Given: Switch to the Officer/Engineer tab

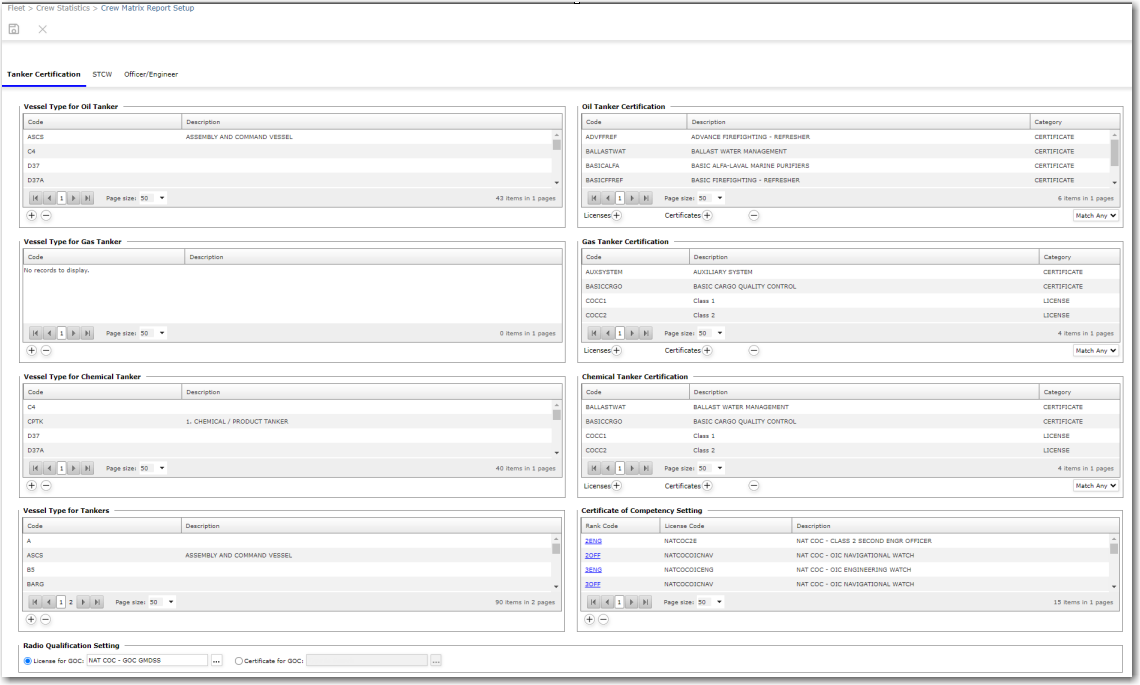Looking at the screenshot, I should point(151,74).
